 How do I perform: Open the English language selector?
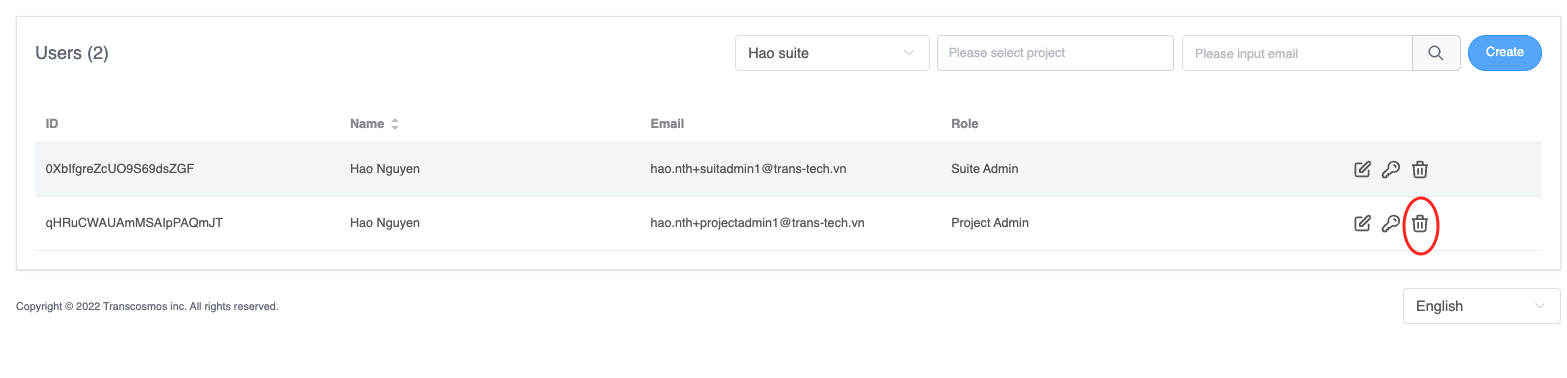point(1481,306)
